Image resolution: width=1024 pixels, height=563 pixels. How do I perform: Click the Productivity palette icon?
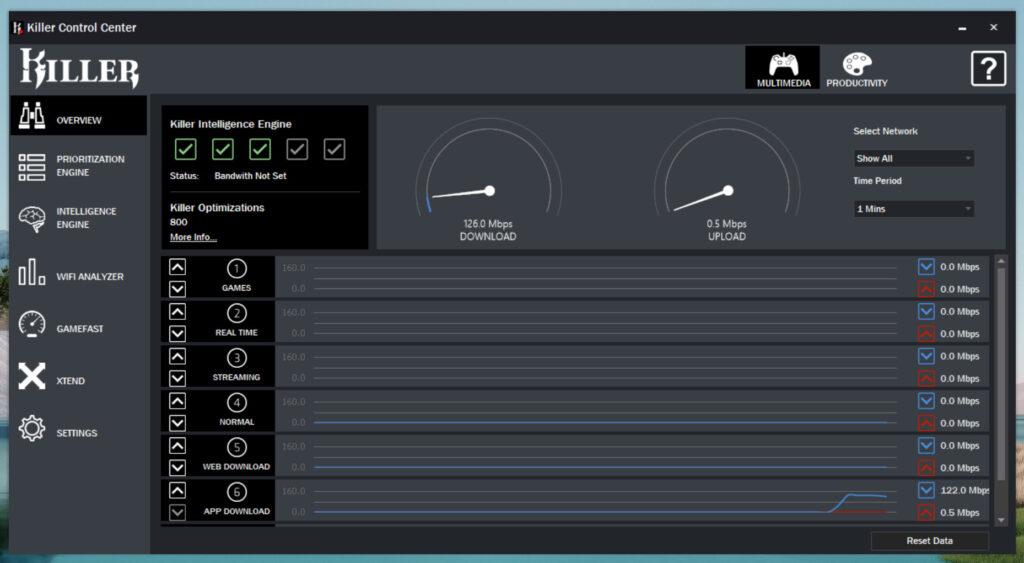coord(856,64)
